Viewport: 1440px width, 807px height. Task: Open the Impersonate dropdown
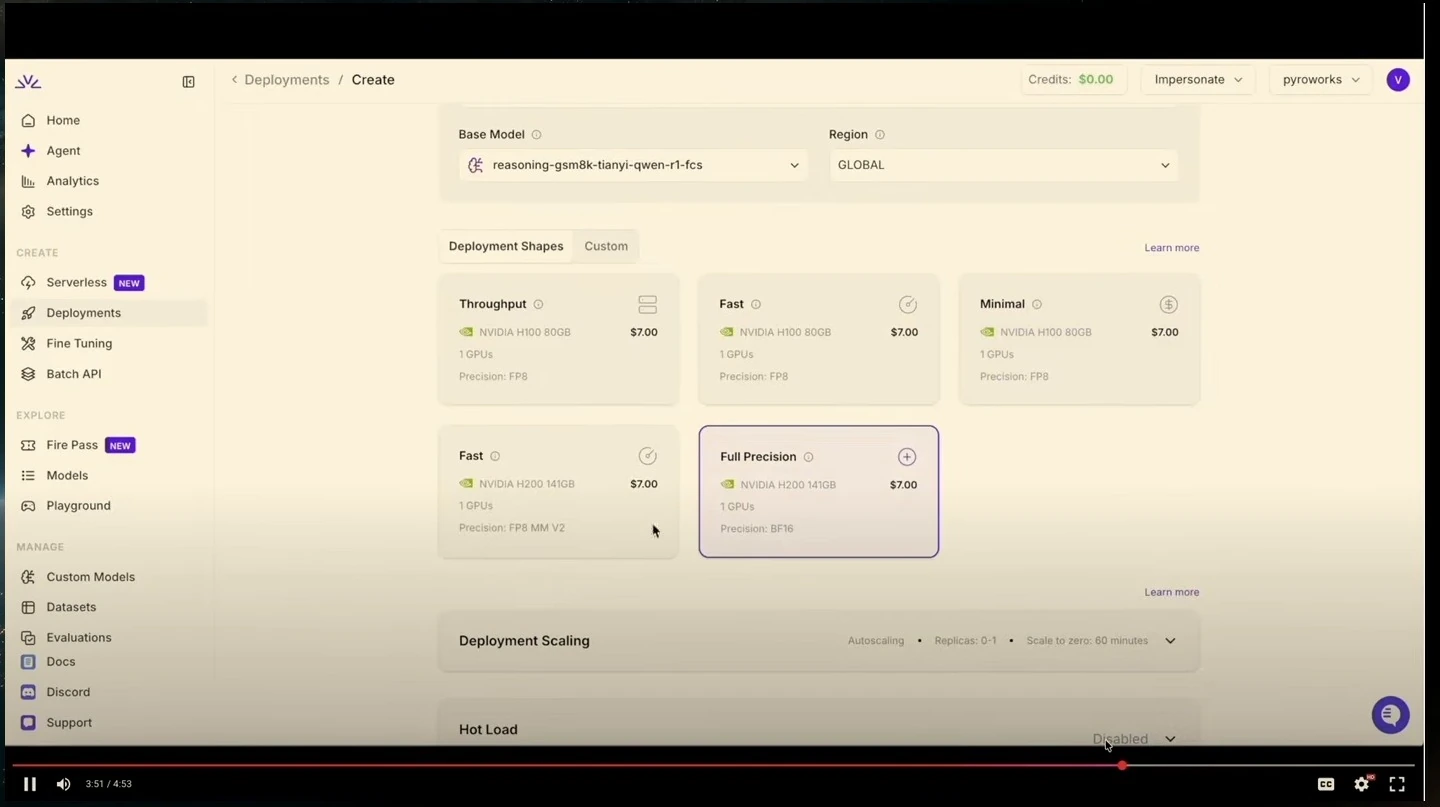tap(1198, 80)
